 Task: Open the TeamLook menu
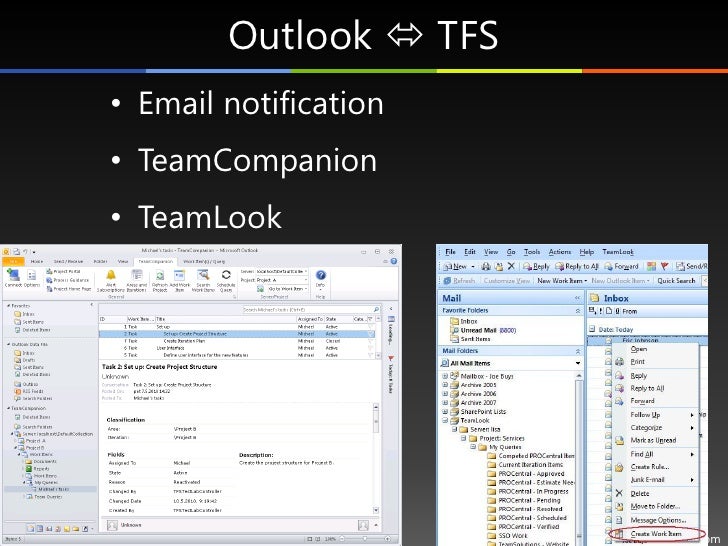tap(618, 252)
